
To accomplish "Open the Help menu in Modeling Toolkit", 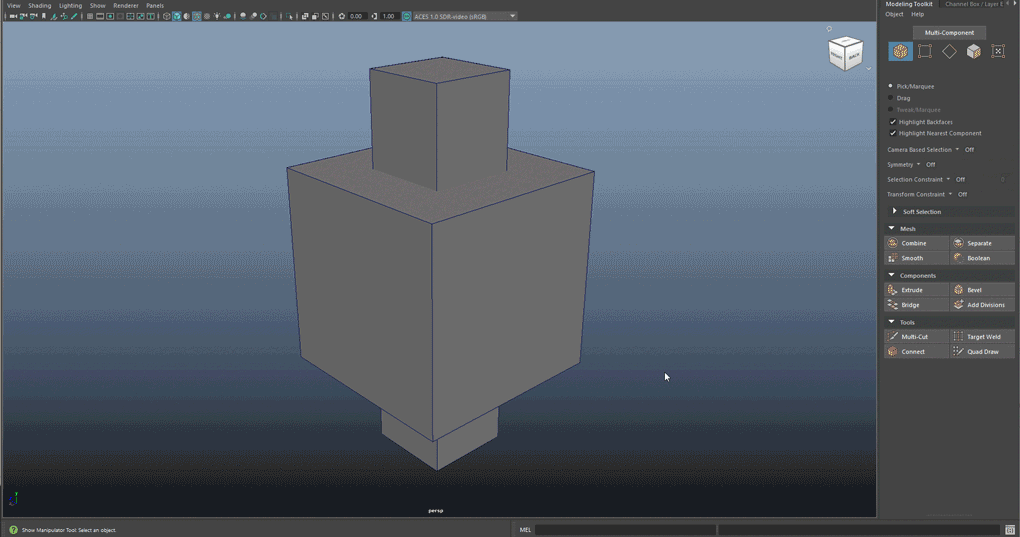I will [917, 14].
